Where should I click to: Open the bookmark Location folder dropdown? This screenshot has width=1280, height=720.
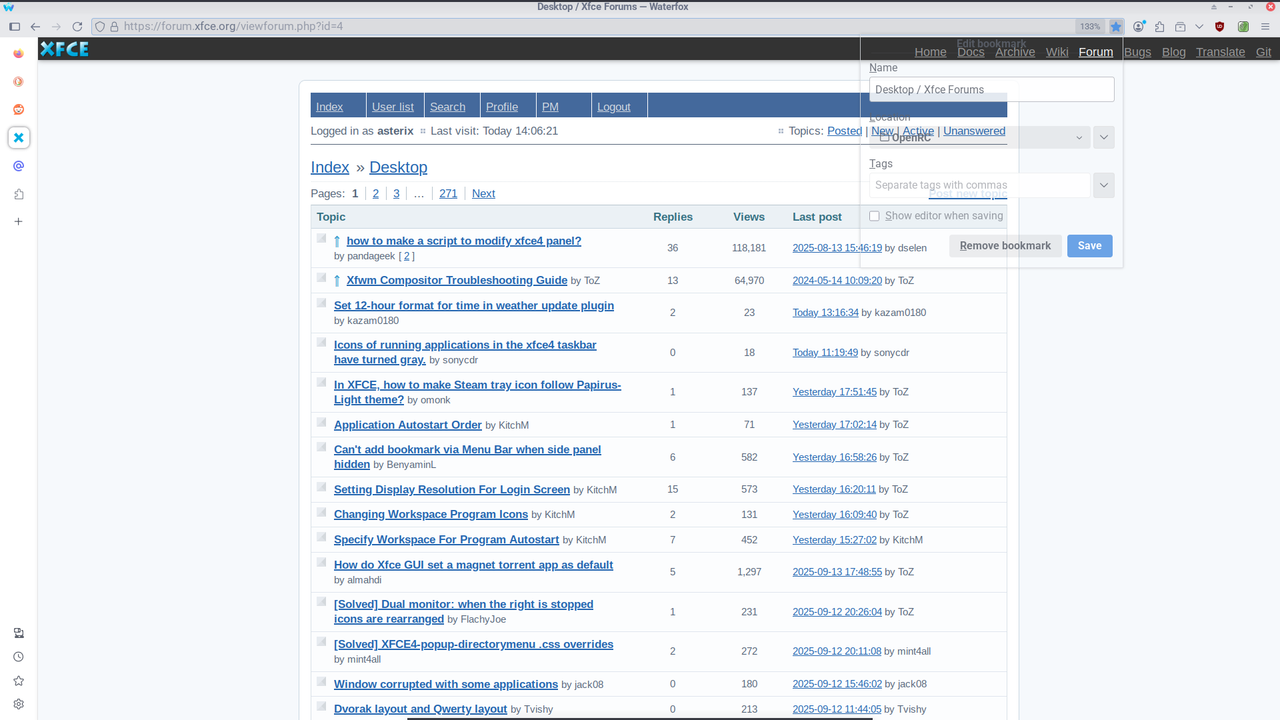point(980,137)
